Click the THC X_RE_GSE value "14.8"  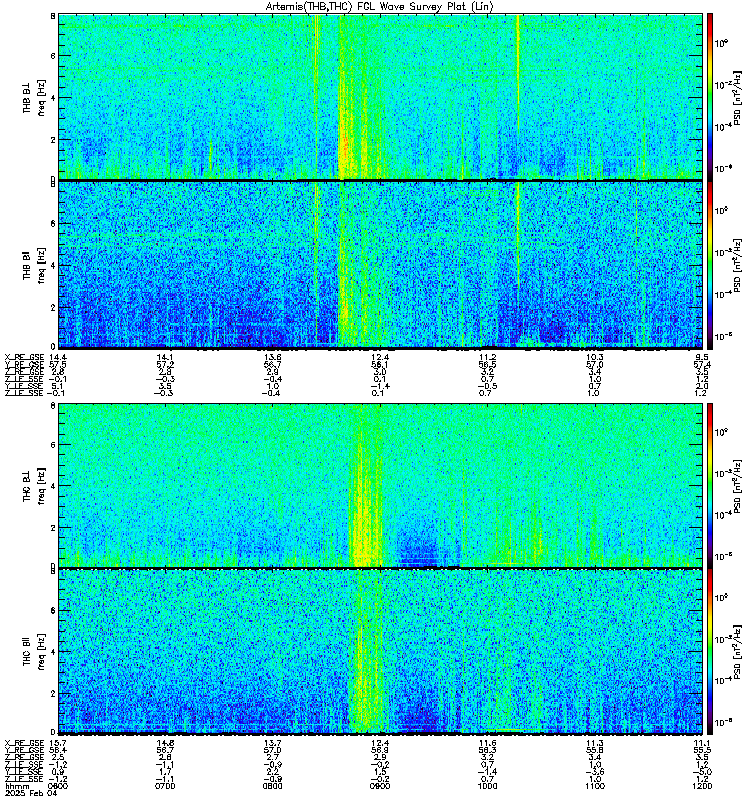pyautogui.click(x=165, y=743)
